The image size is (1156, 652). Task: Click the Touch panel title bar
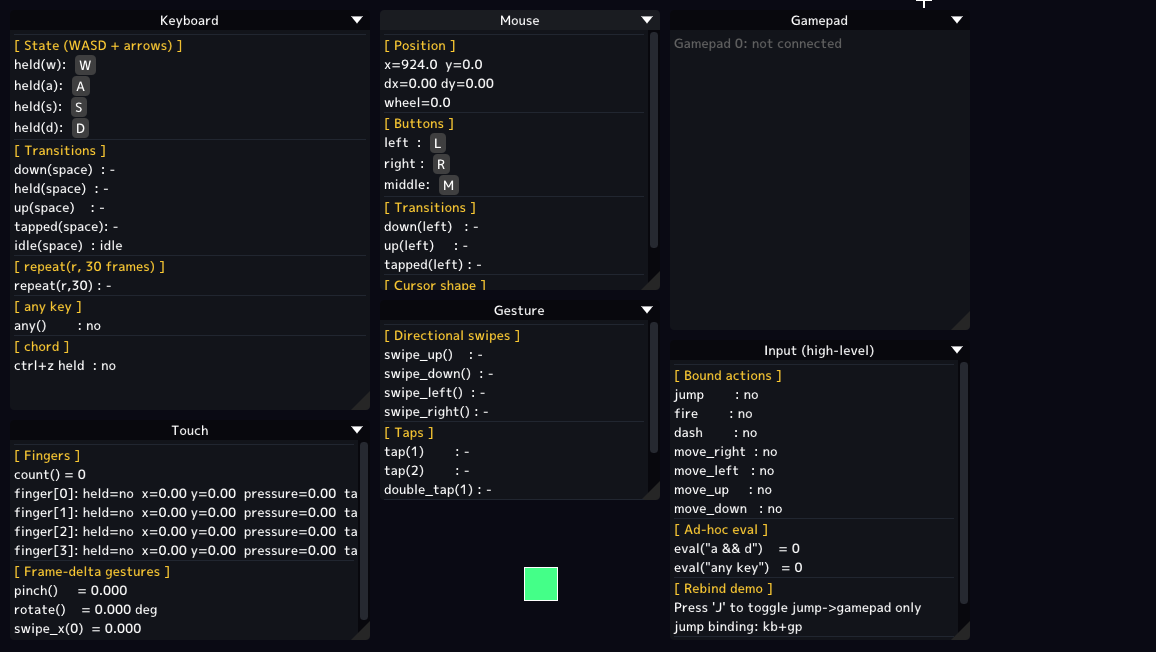point(189,430)
